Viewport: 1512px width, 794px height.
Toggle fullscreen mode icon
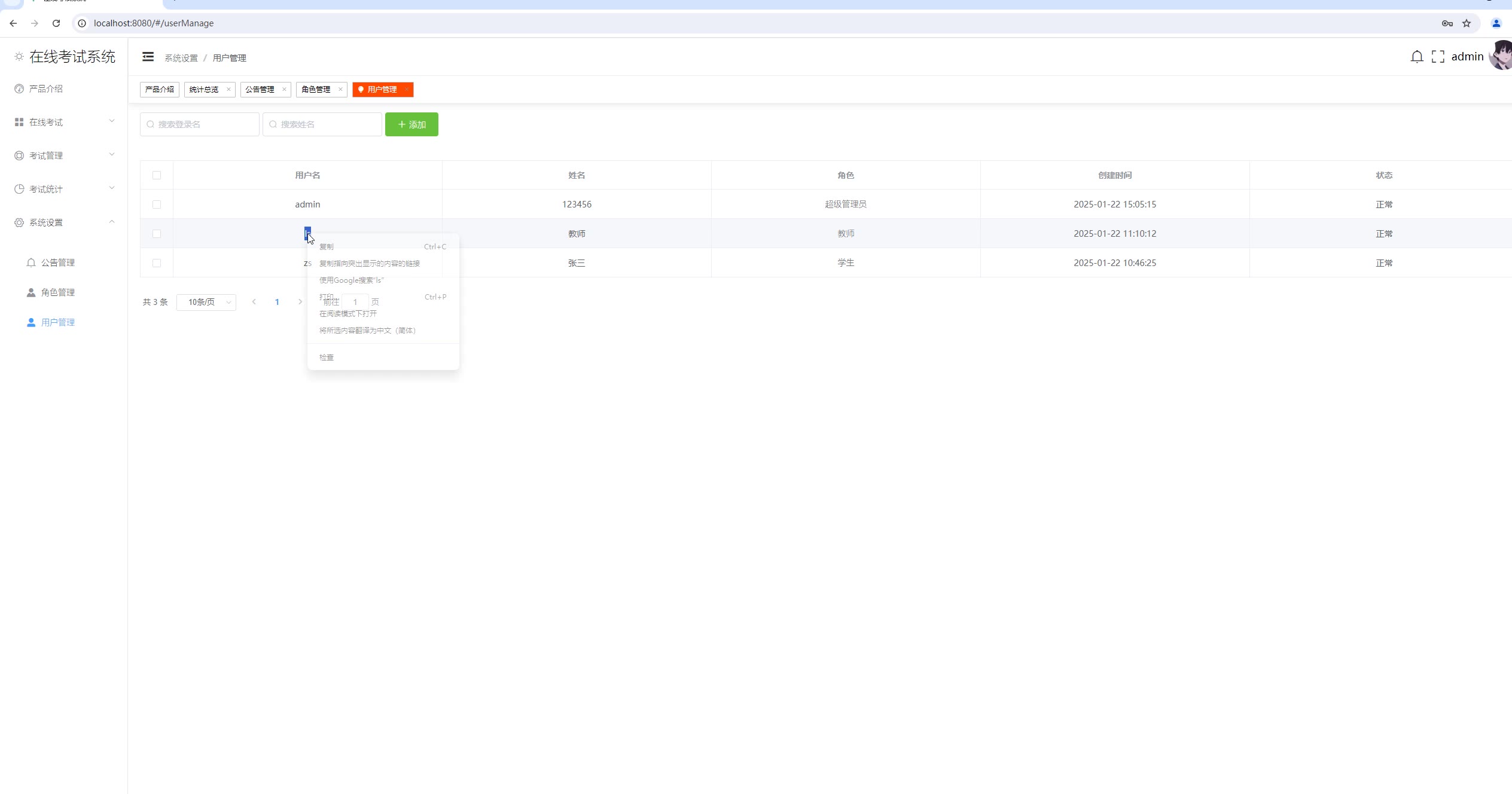[x=1438, y=57]
